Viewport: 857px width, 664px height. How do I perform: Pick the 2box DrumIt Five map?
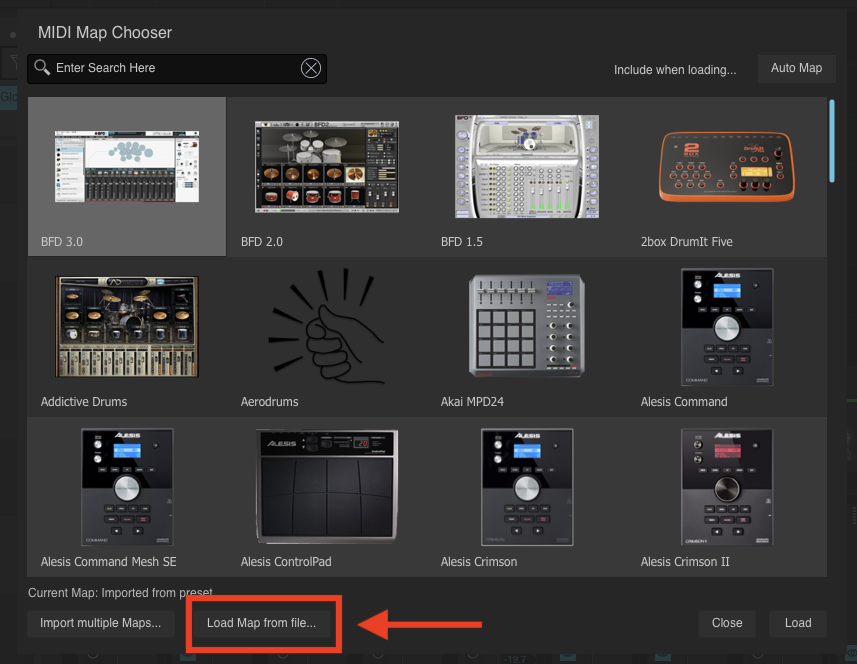point(727,166)
